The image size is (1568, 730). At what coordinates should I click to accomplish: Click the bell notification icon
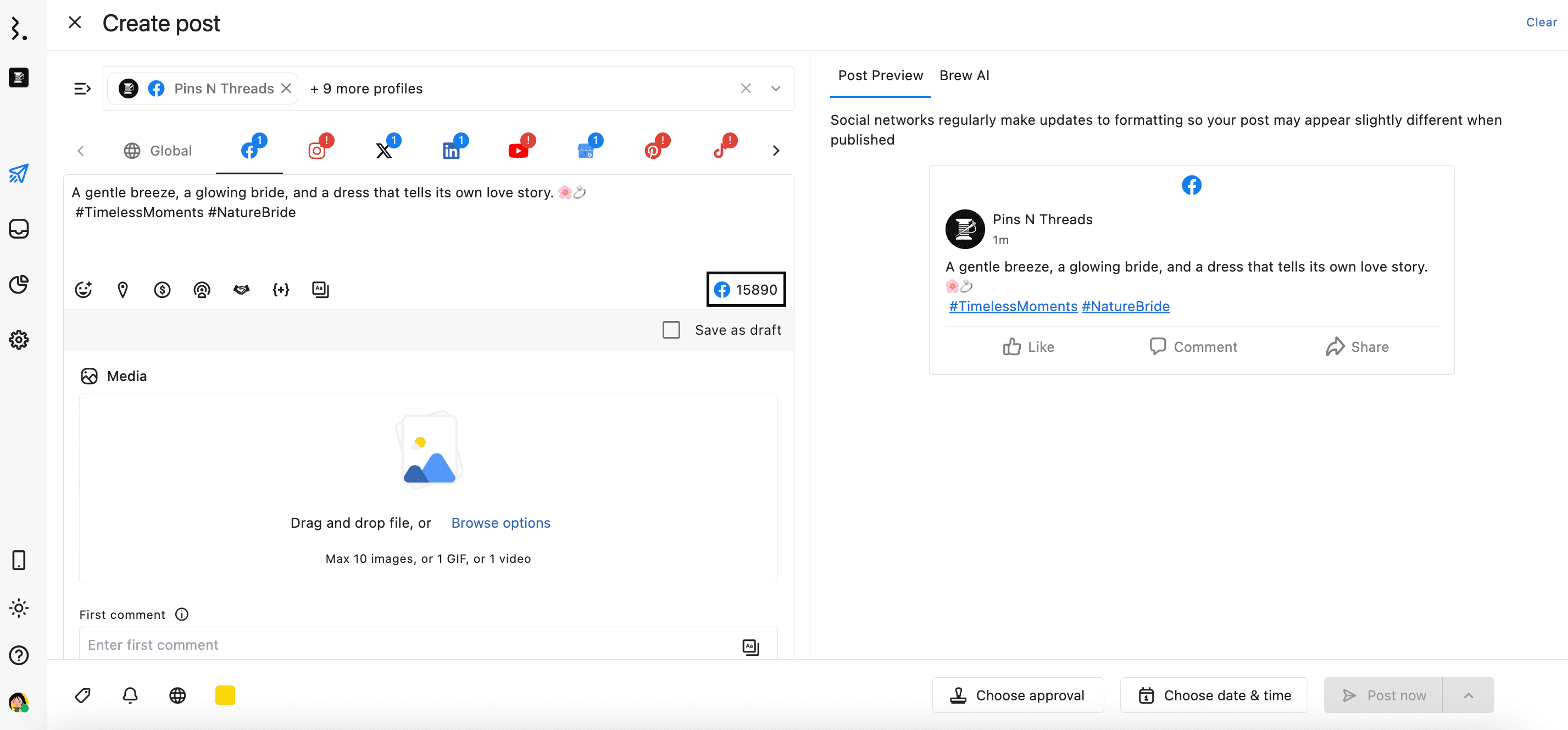(130, 695)
